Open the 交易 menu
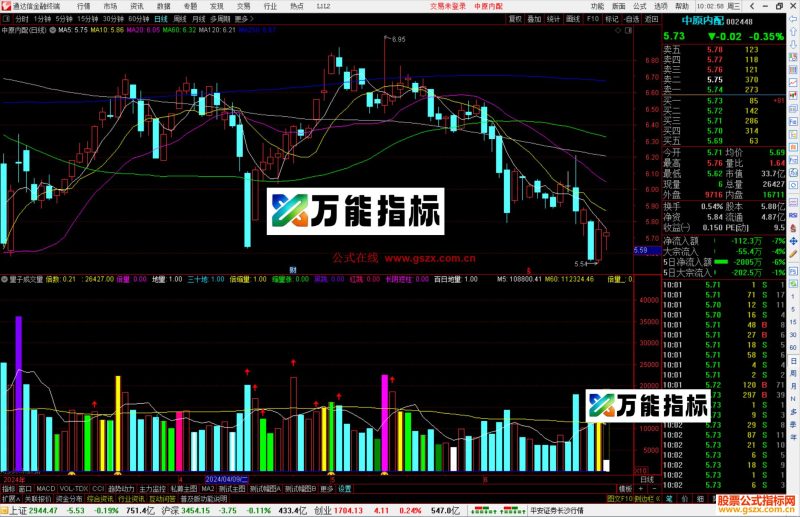Image resolution: width=800 pixels, height=517 pixels. click(x=243, y=6)
